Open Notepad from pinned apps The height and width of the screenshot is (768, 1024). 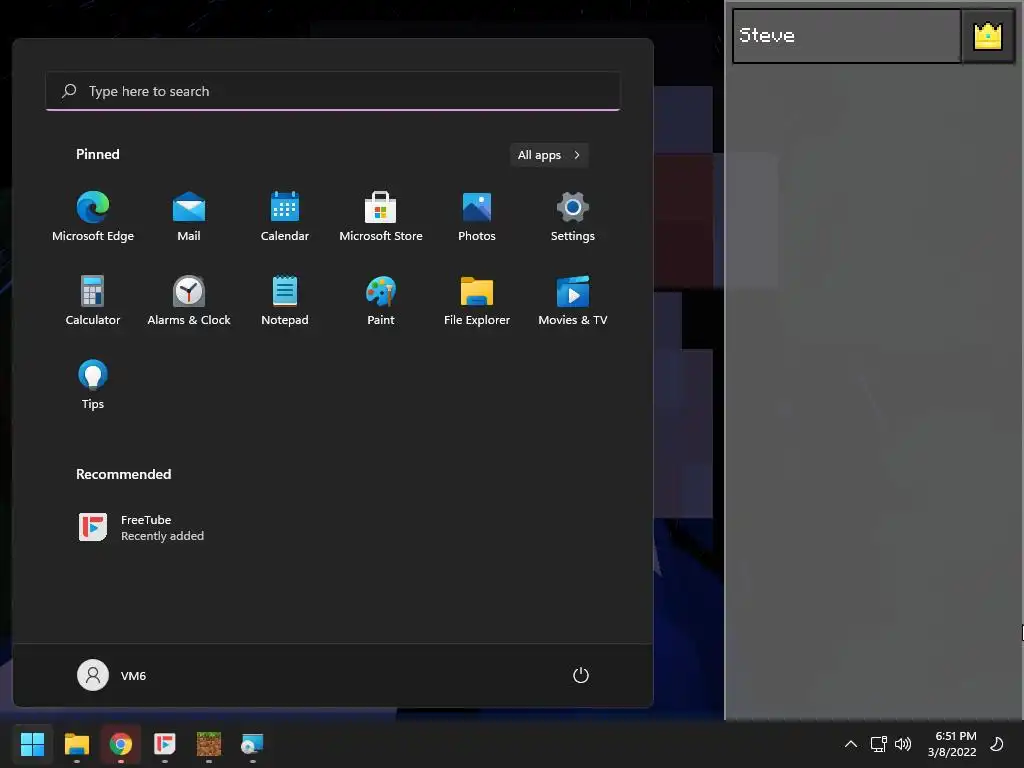click(285, 300)
